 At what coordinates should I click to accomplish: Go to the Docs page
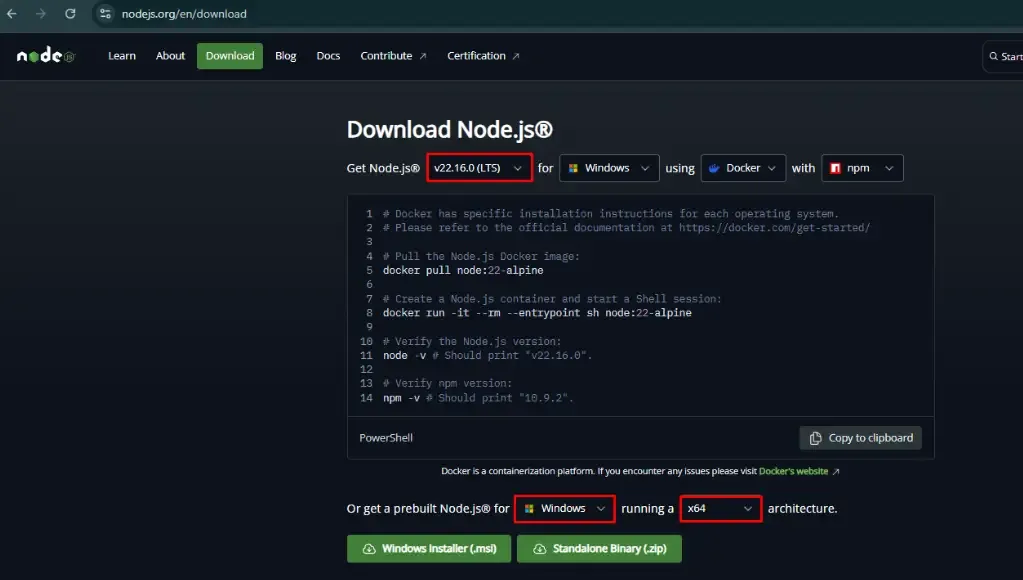click(328, 56)
